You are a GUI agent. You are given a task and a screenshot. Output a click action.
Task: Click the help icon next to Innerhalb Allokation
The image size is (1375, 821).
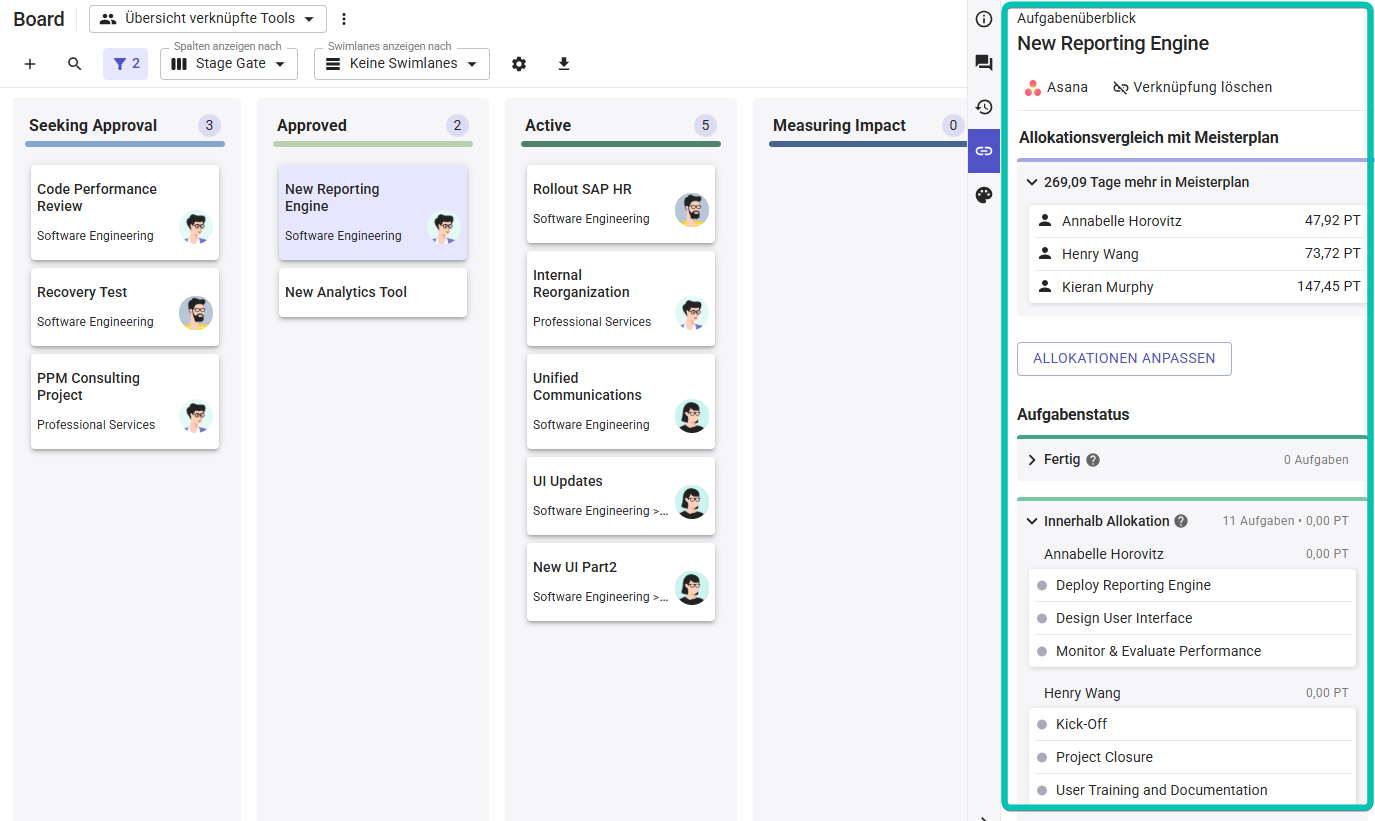pos(1181,520)
